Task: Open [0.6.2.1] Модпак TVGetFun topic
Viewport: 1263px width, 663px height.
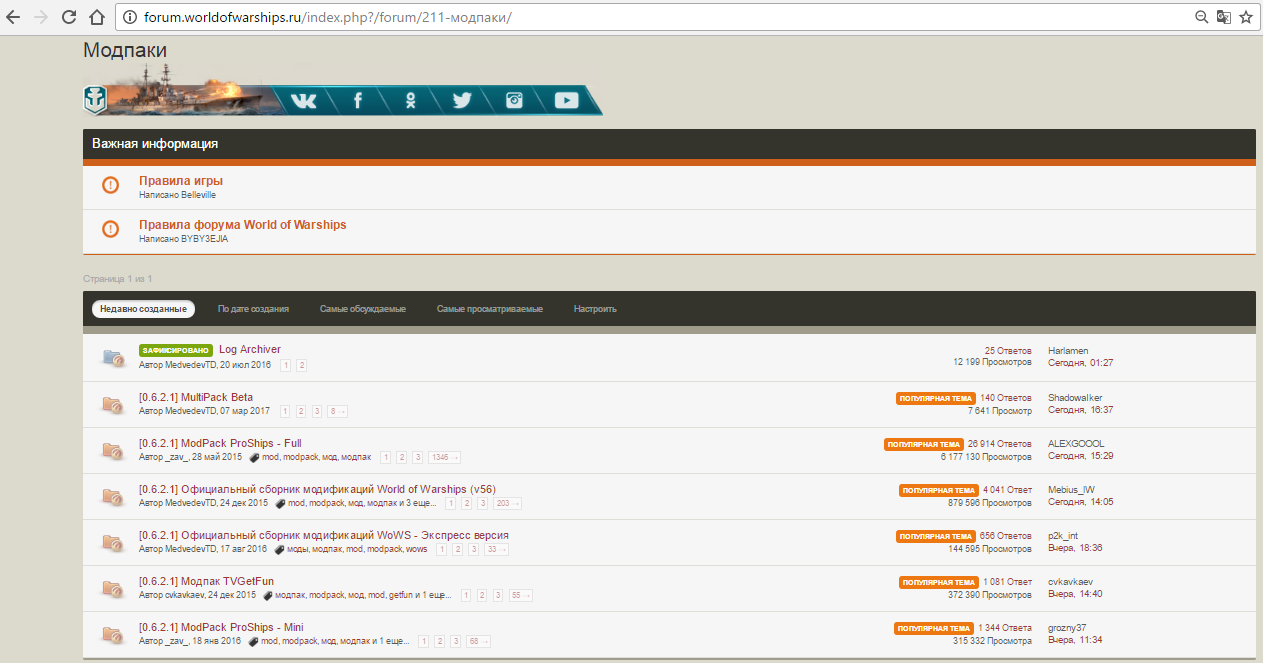Action: click(x=206, y=581)
